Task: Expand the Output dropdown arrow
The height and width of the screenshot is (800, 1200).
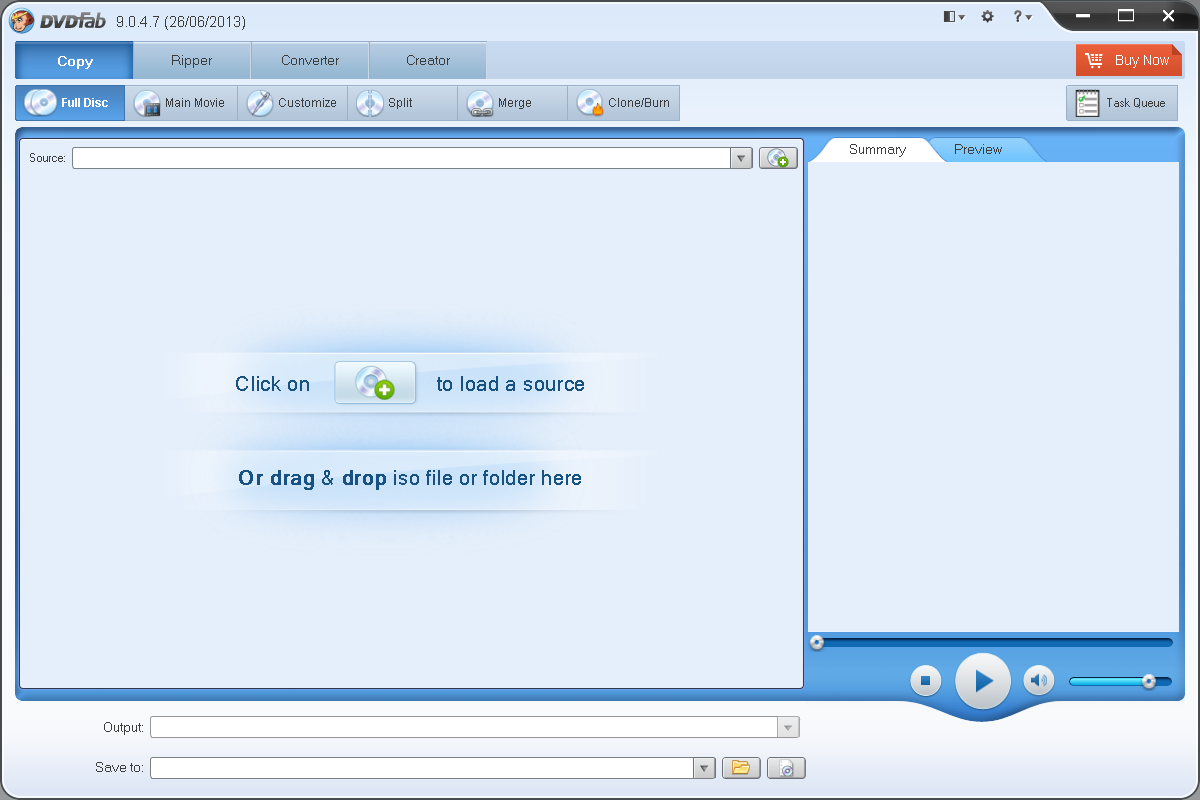Action: coord(788,728)
